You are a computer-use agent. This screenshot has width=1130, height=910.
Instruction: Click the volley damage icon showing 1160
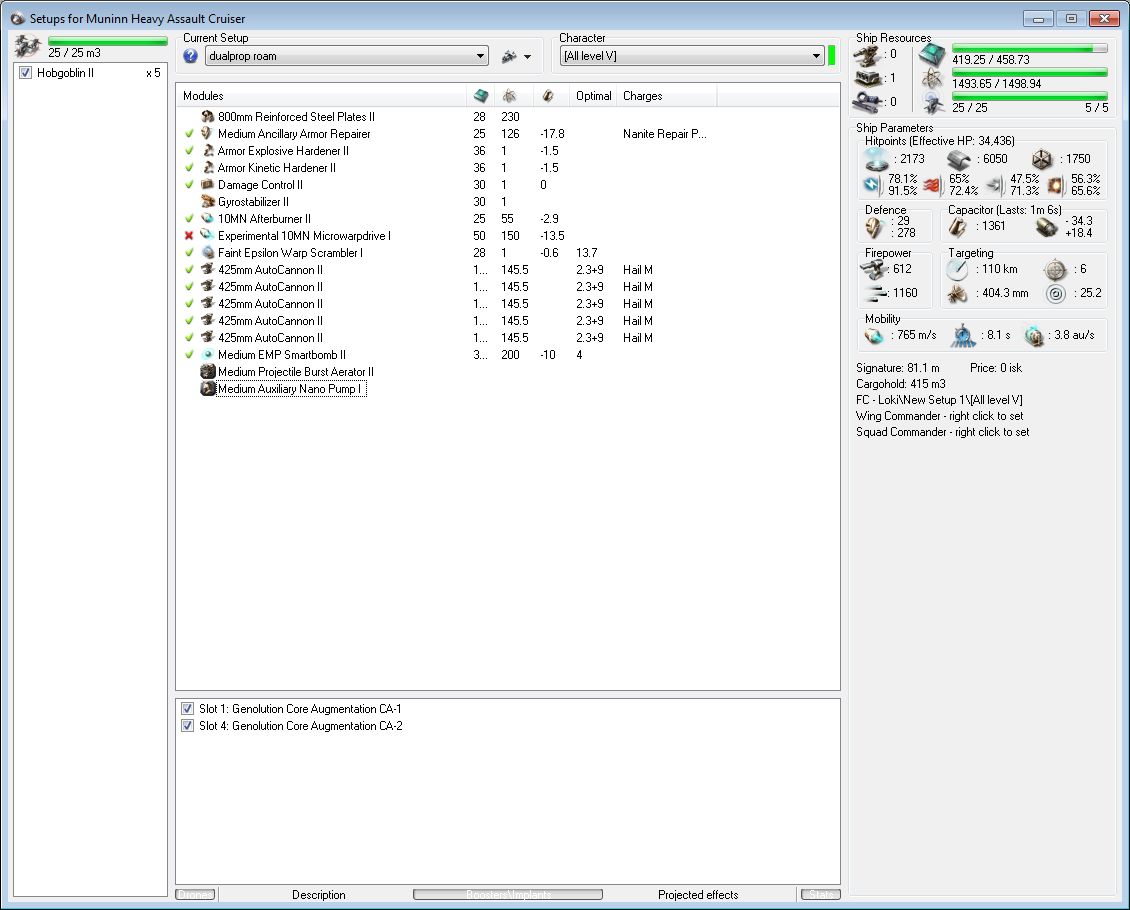[876, 293]
